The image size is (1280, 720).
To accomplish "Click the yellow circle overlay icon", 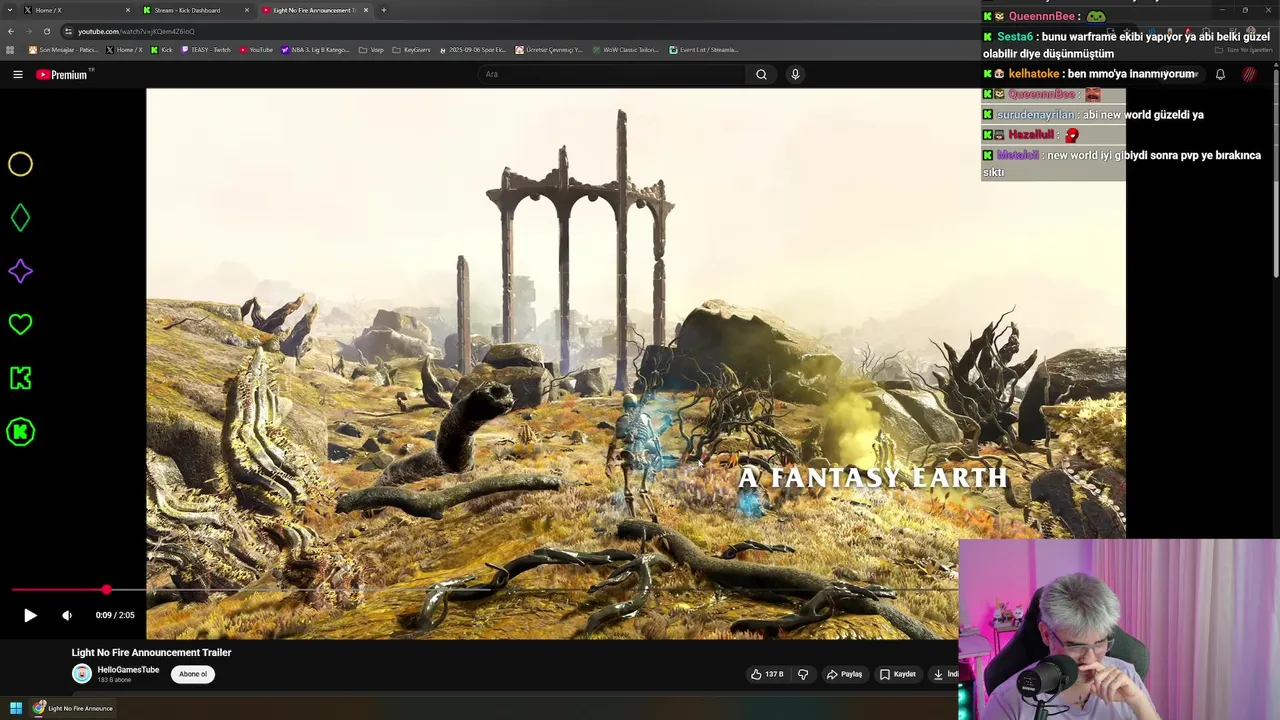I will [20, 164].
